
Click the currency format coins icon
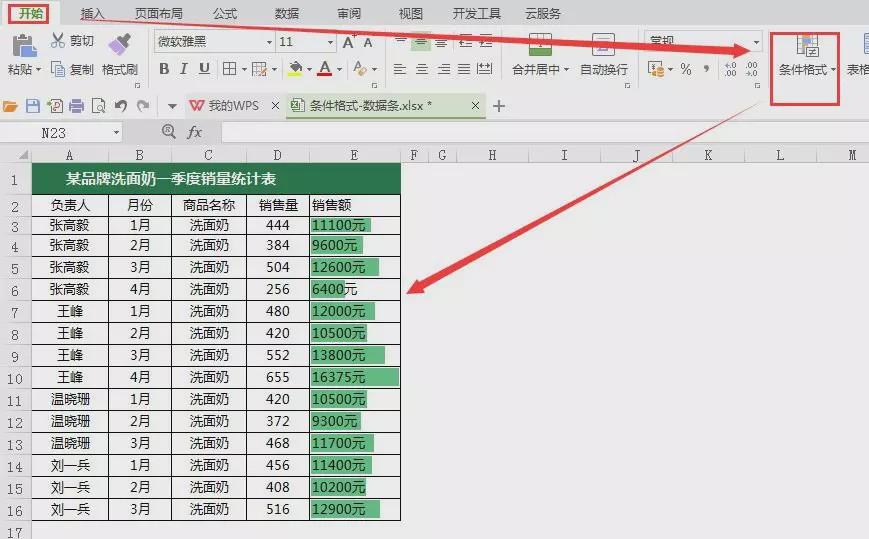[x=656, y=69]
